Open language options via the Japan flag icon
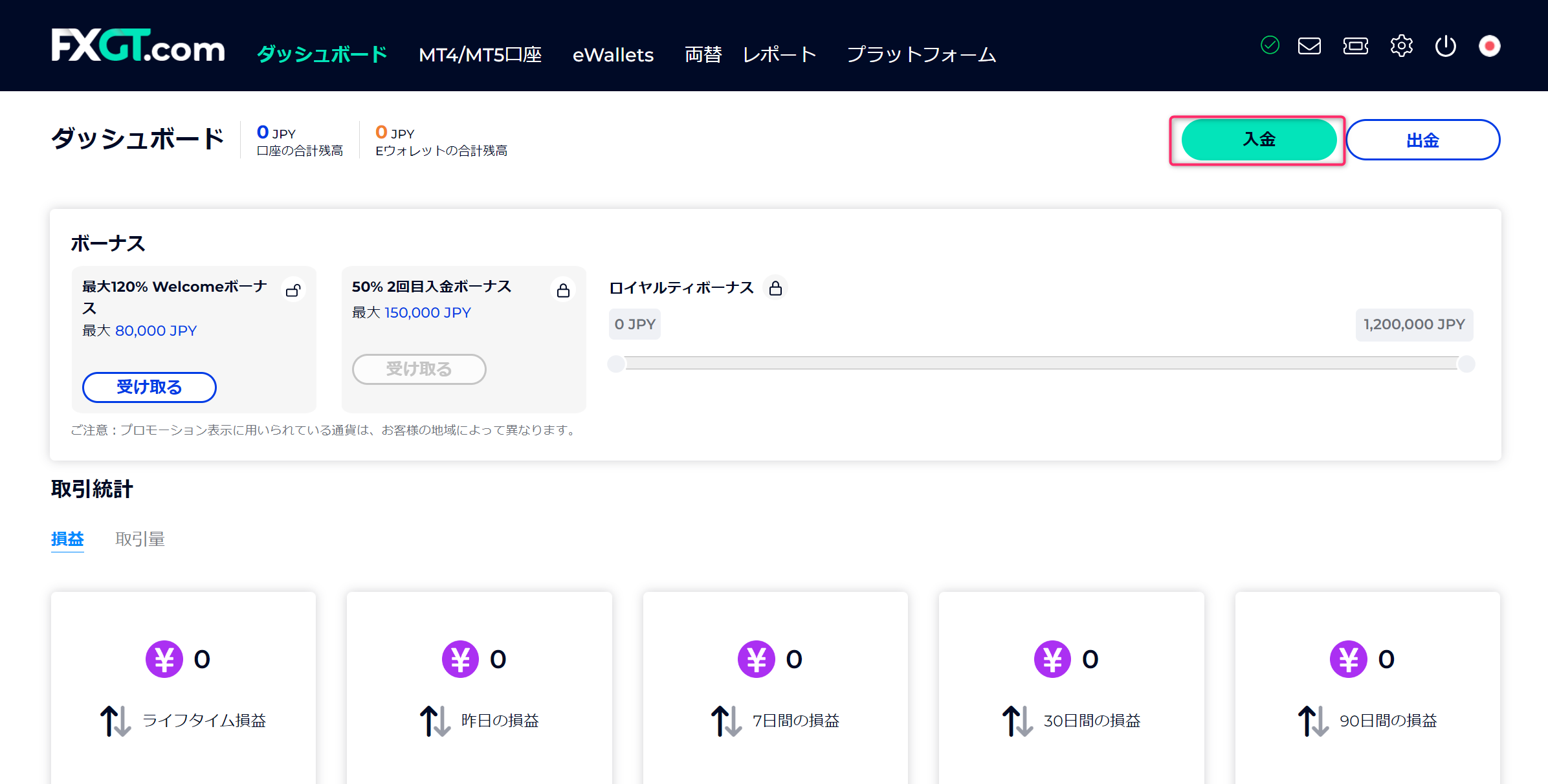Viewport: 1548px width, 784px height. [1490, 45]
